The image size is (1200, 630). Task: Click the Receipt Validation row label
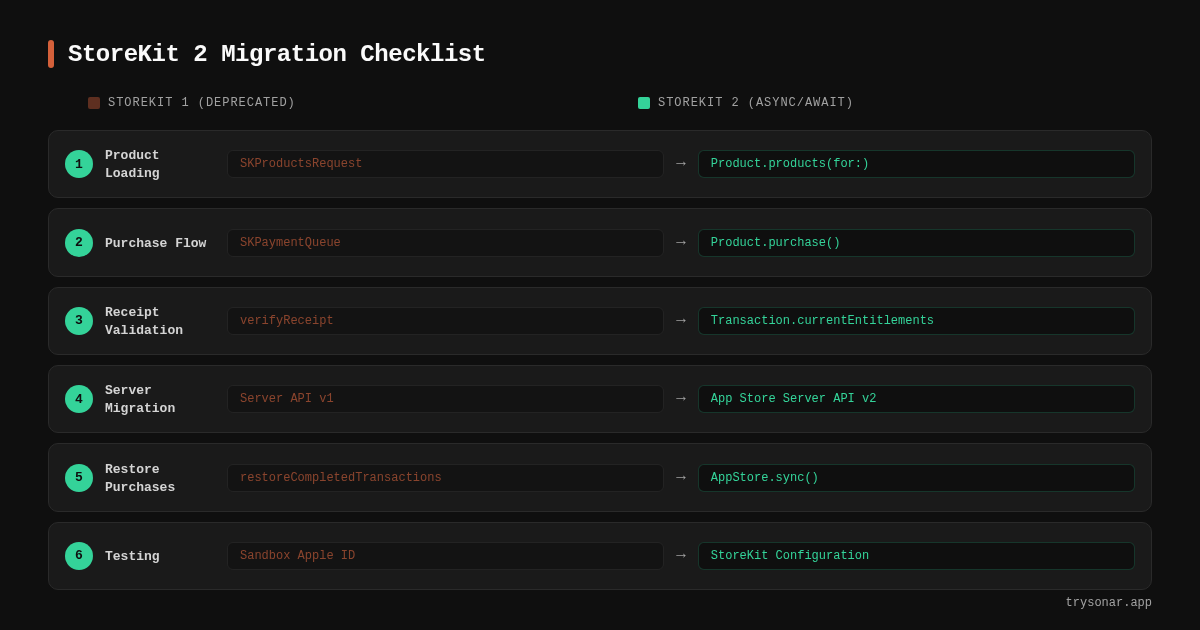pos(144,321)
